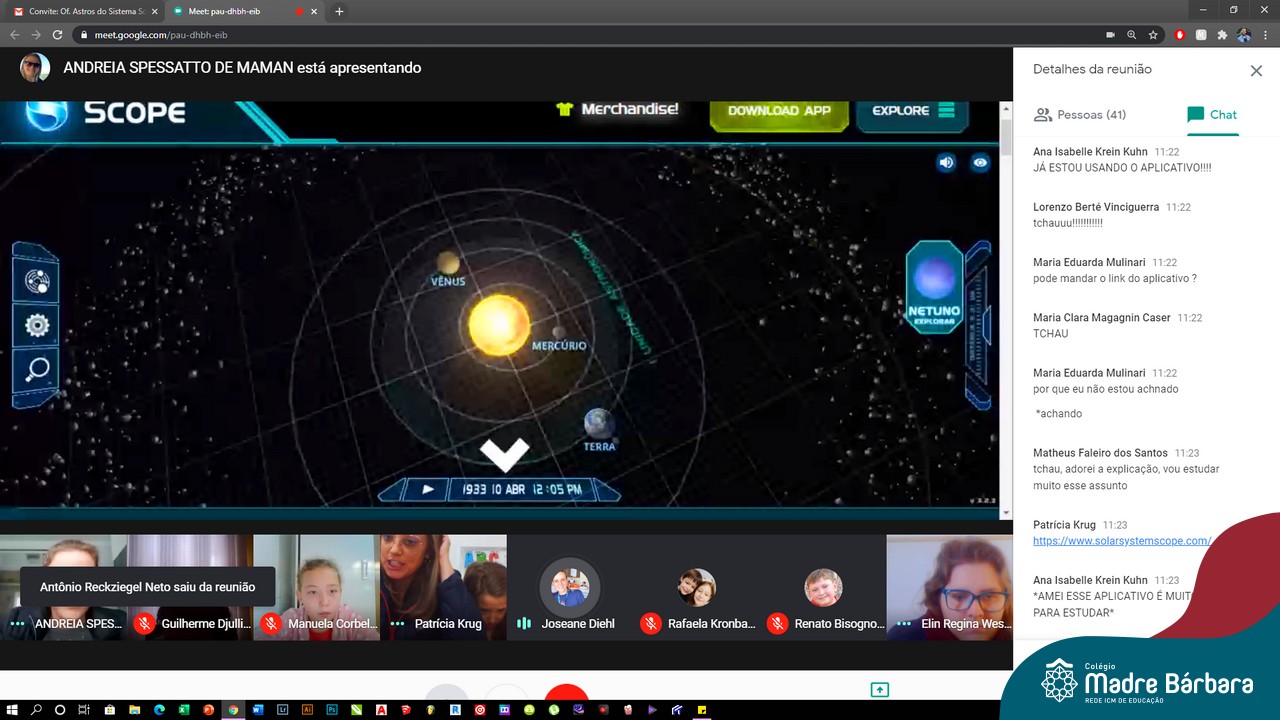Screen dimensions: 1280x720
Task: Open the Windows Start menu
Action: click(x=12, y=710)
